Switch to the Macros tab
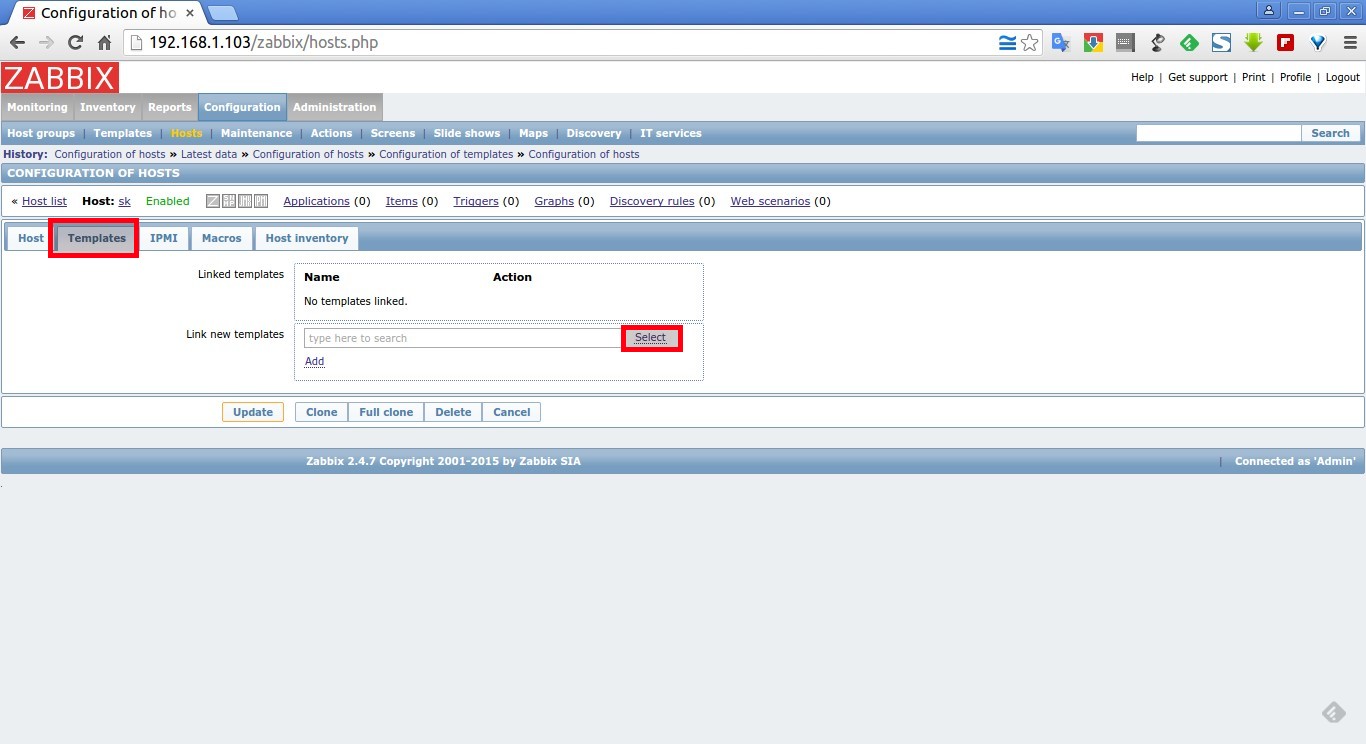 [x=222, y=238]
